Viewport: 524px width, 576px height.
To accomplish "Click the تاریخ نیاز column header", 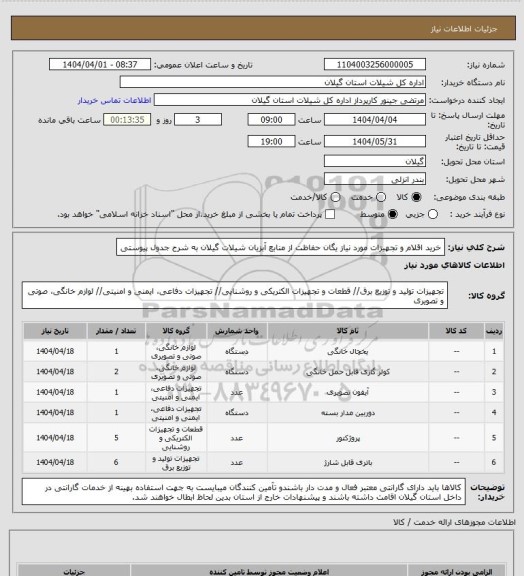I will [55, 331].
